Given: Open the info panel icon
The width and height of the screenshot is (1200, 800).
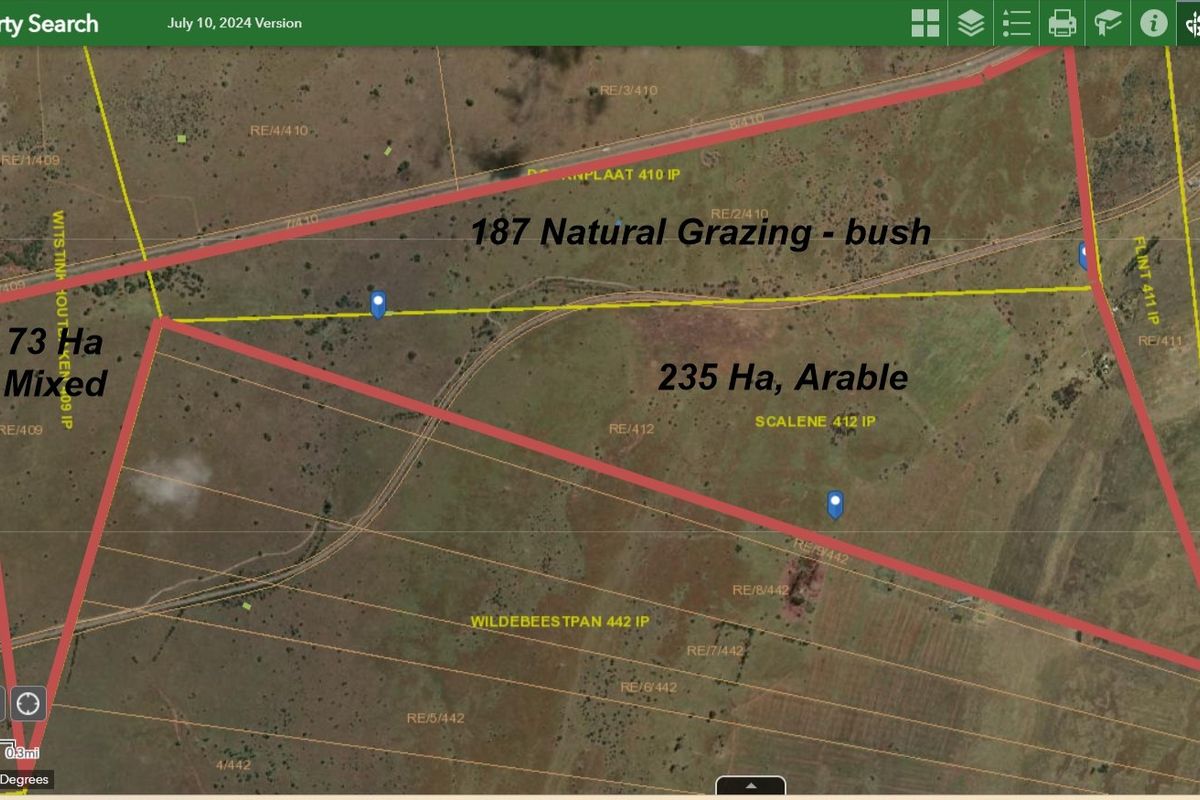Looking at the screenshot, I should coord(1153,23).
